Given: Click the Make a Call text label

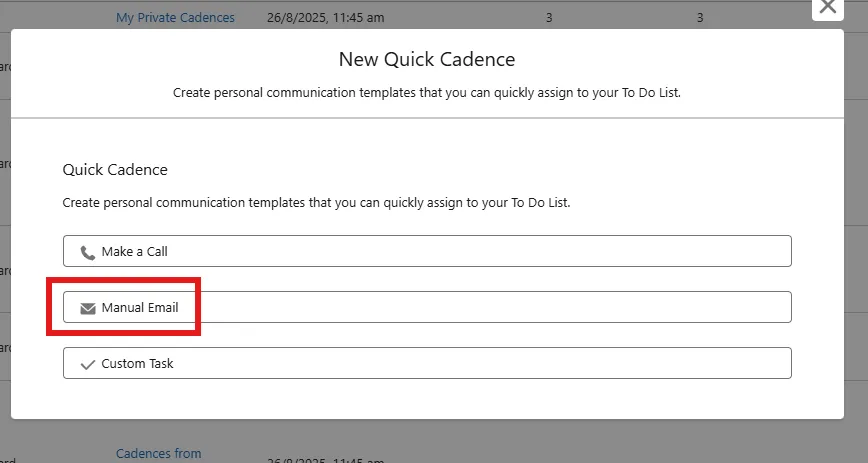Looking at the screenshot, I should coord(134,252).
